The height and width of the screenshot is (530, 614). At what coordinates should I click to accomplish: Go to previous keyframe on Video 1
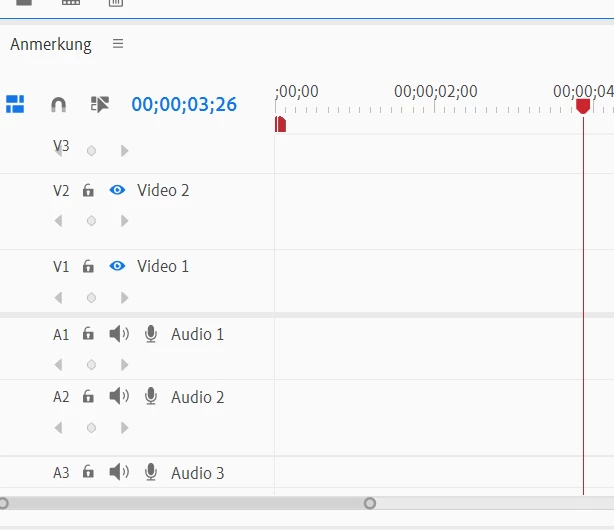click(58, 298)
